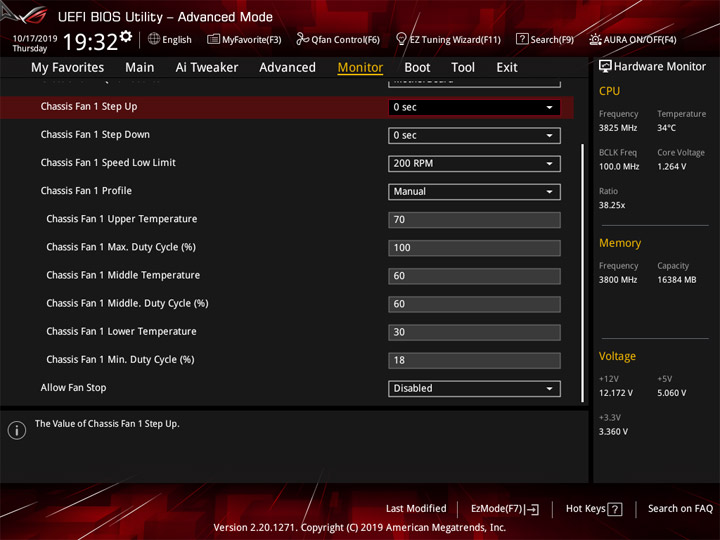The height and width of the screenshot is (540, 720).
Task: Go to the Advanced tab
Action: click(287, 68)
